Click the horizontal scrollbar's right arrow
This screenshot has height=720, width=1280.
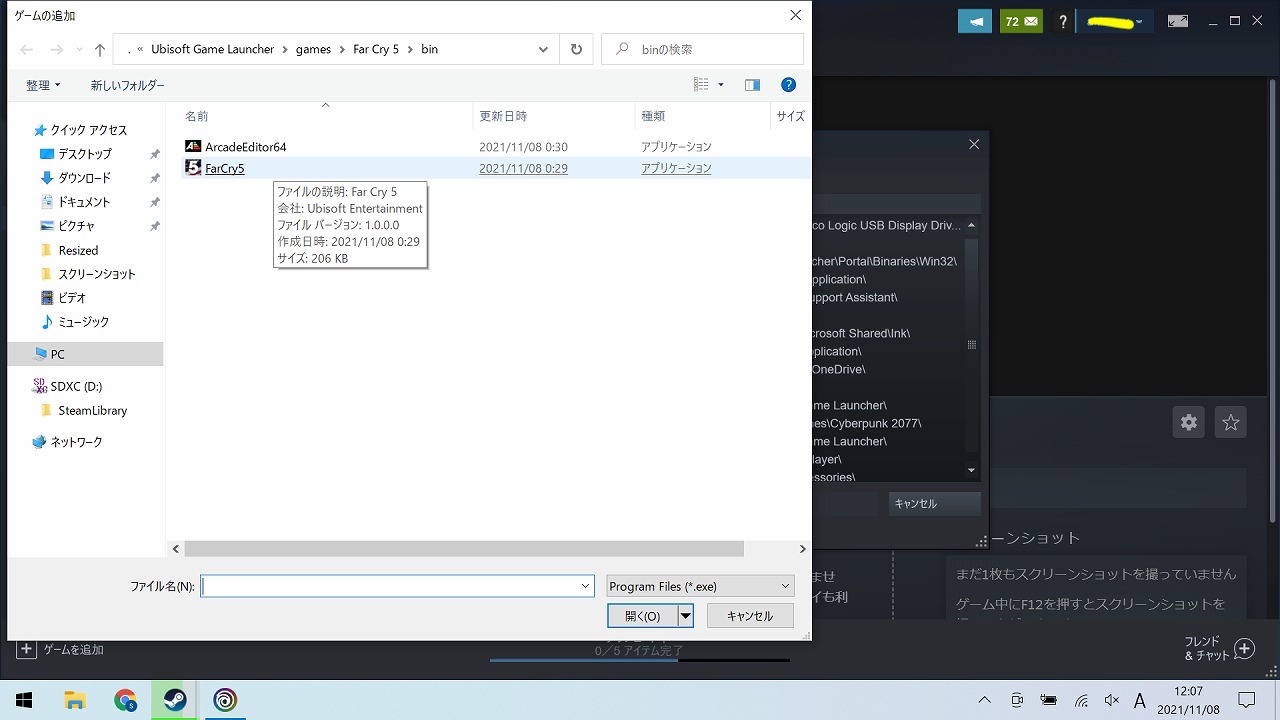[802, 549]
